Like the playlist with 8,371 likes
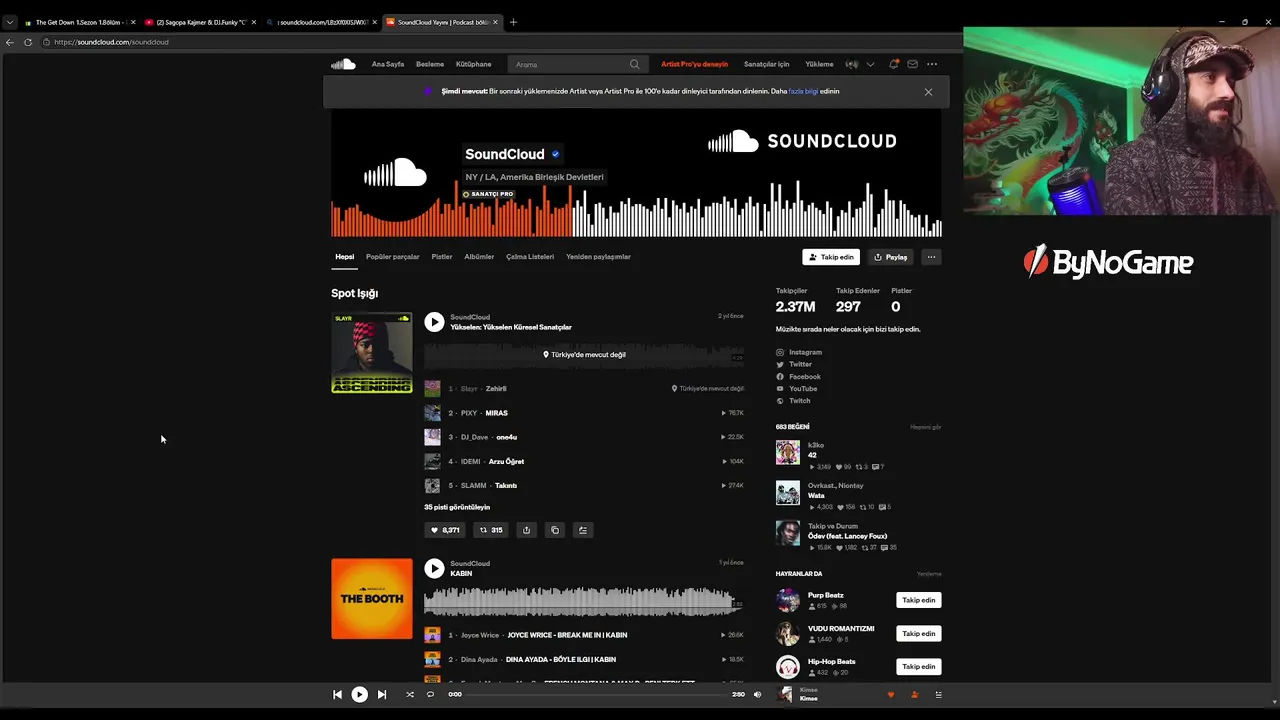 tap(445, 530)
